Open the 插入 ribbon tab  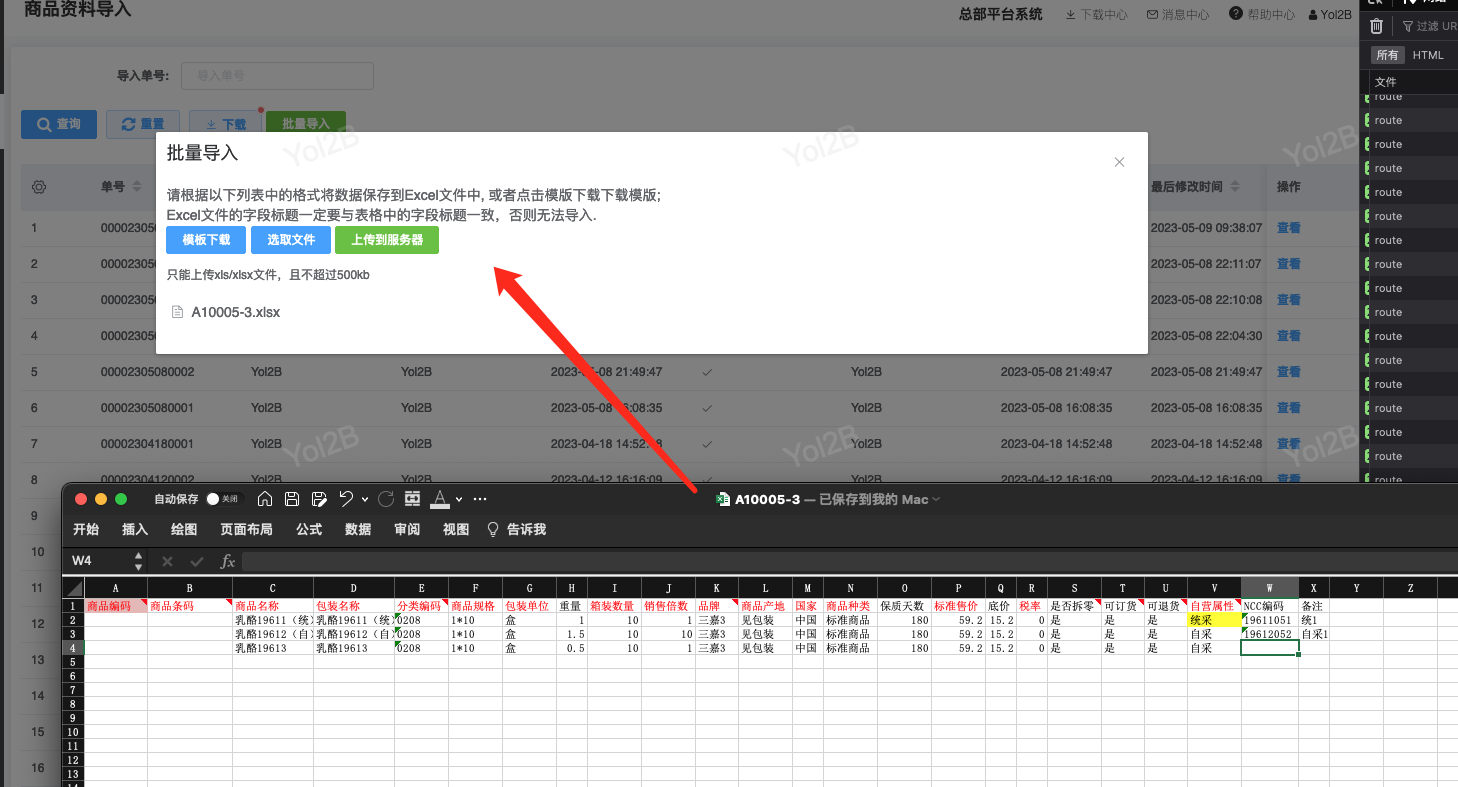point(135,530)
